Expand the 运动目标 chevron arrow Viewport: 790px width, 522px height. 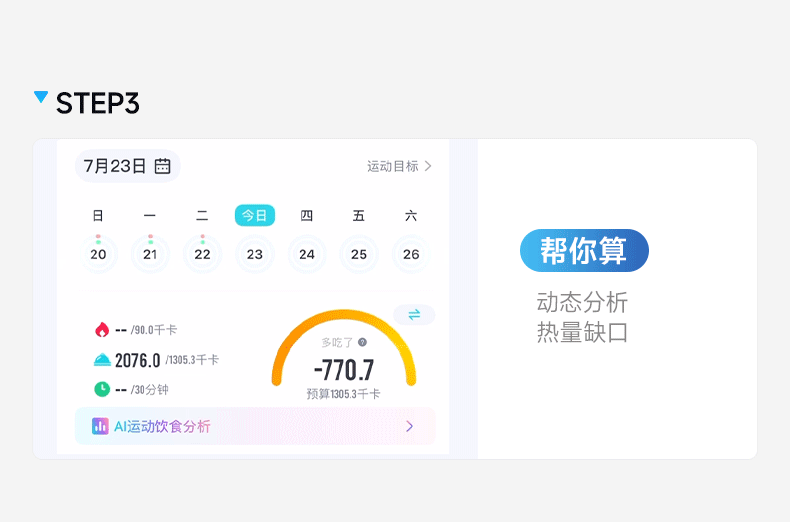click(x=428, y=166)
